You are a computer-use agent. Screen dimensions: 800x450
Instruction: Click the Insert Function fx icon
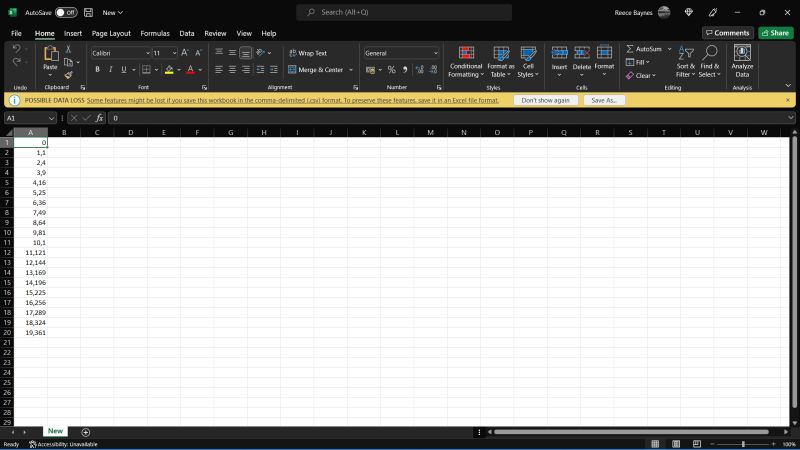pos(99,118)
